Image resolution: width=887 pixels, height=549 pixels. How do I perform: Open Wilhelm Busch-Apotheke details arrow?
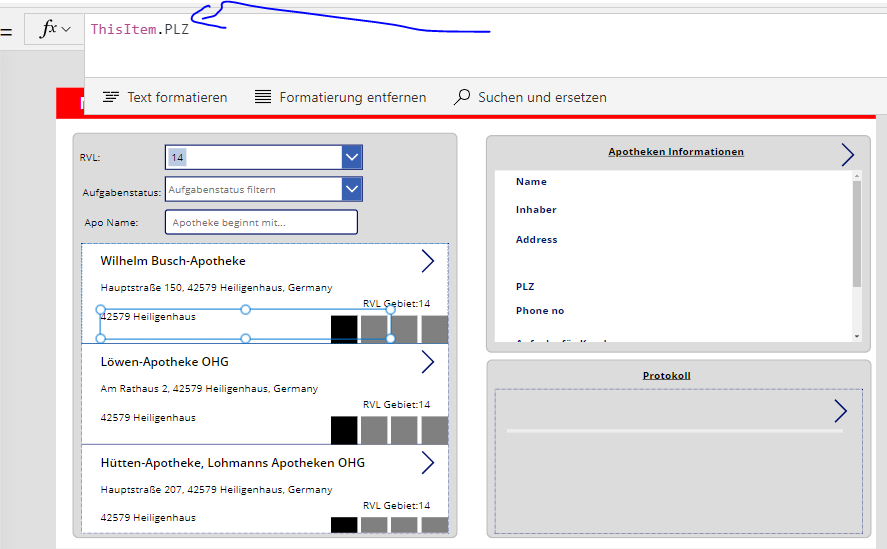[428, 261]
